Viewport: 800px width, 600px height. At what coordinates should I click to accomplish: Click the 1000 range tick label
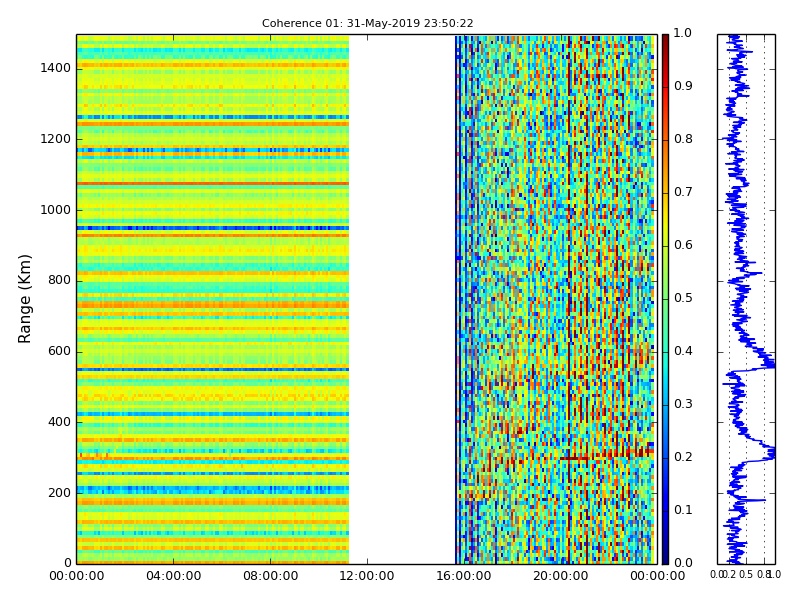tap(56, 210)
